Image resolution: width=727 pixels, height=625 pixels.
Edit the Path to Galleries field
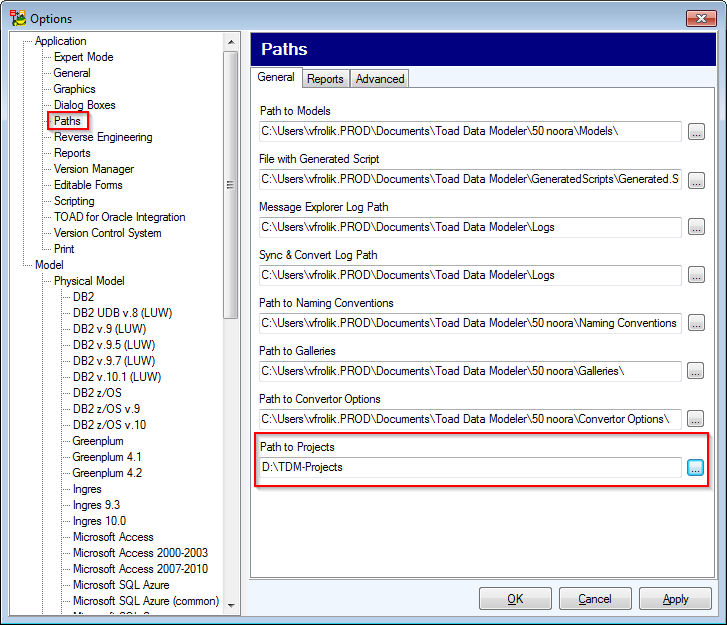pyautogui.click(x=470, y=371)
